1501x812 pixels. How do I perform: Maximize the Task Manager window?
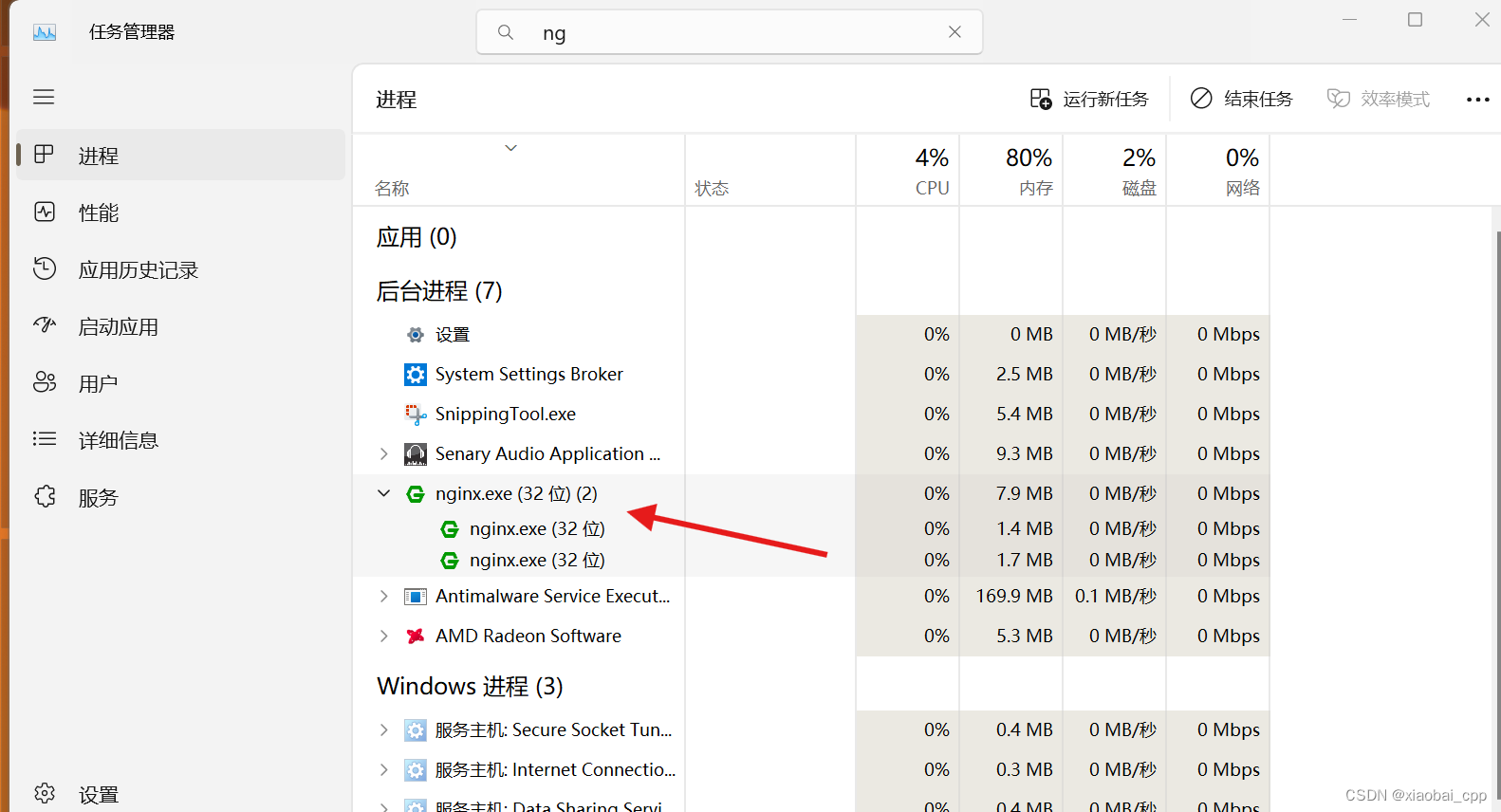pos(1415,20)
